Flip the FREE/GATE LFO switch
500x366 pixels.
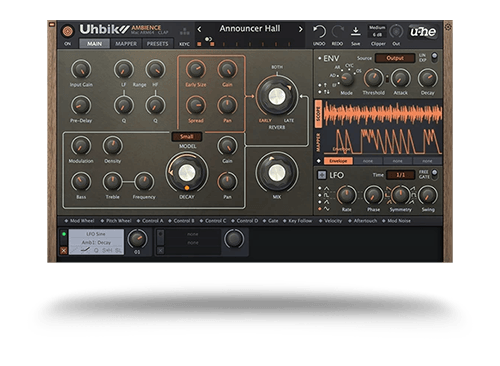click(x=434, y=174)
